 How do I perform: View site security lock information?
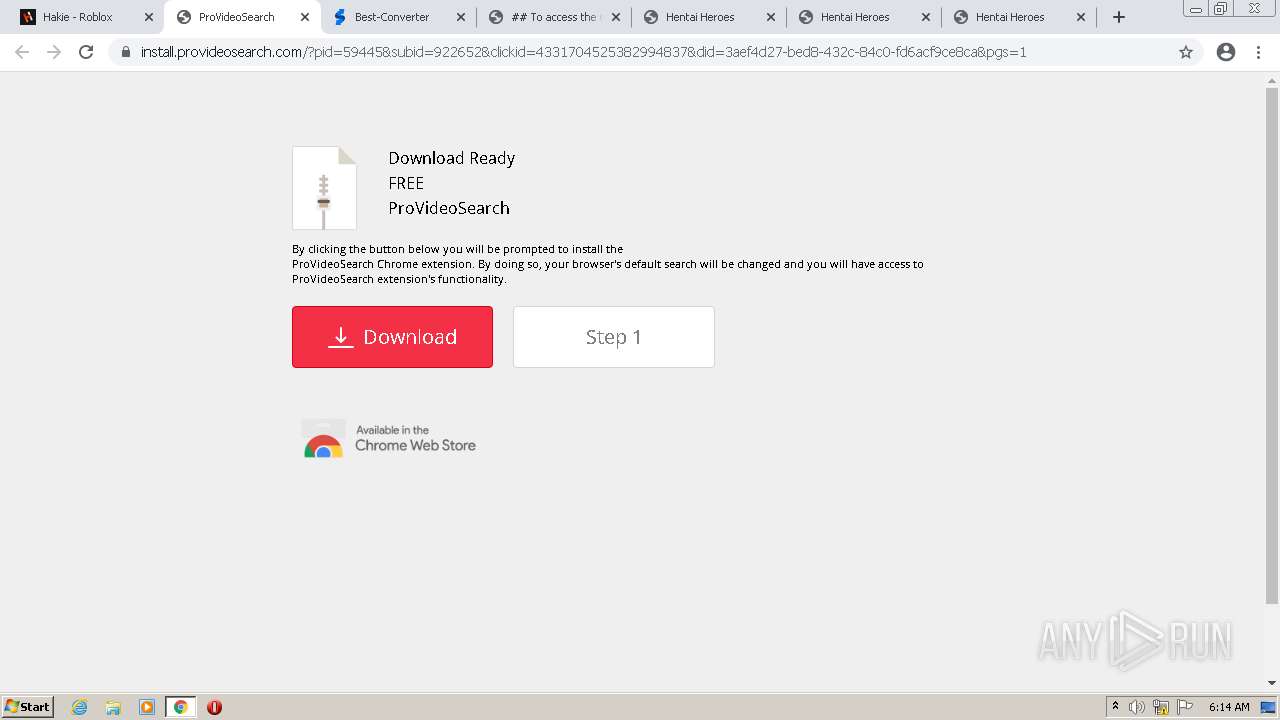[x=126, y=52]
